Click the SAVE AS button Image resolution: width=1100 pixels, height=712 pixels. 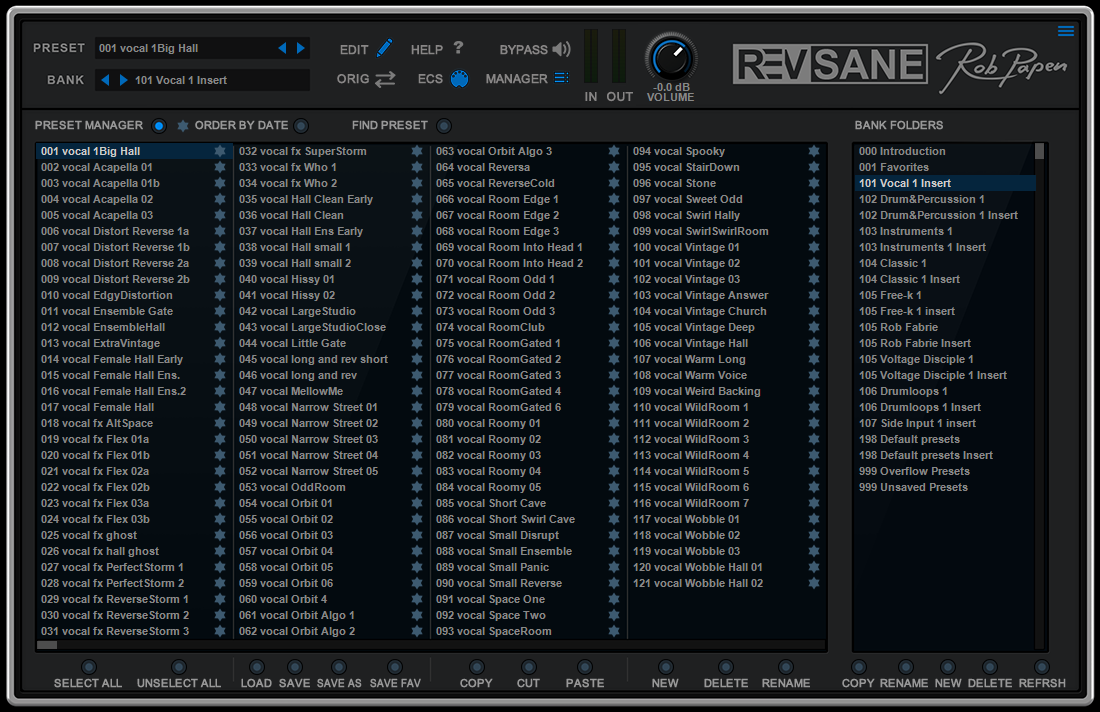pos(339,667)
